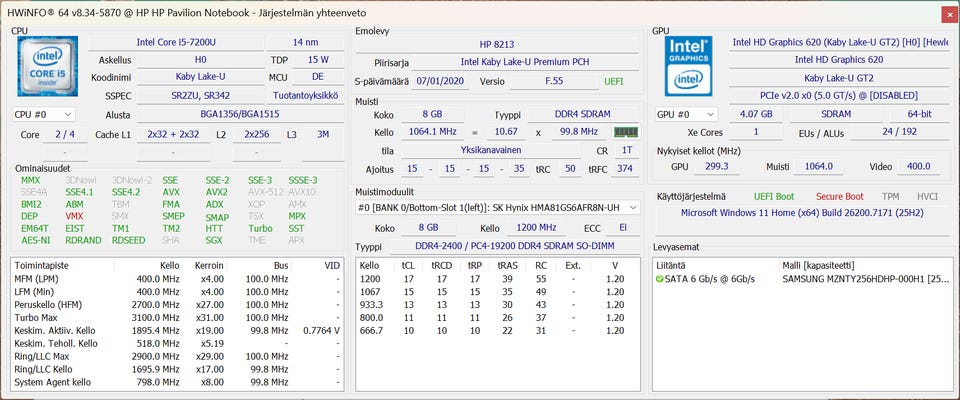Click the TPM status label
960x400 pixels.
(890, 197)
